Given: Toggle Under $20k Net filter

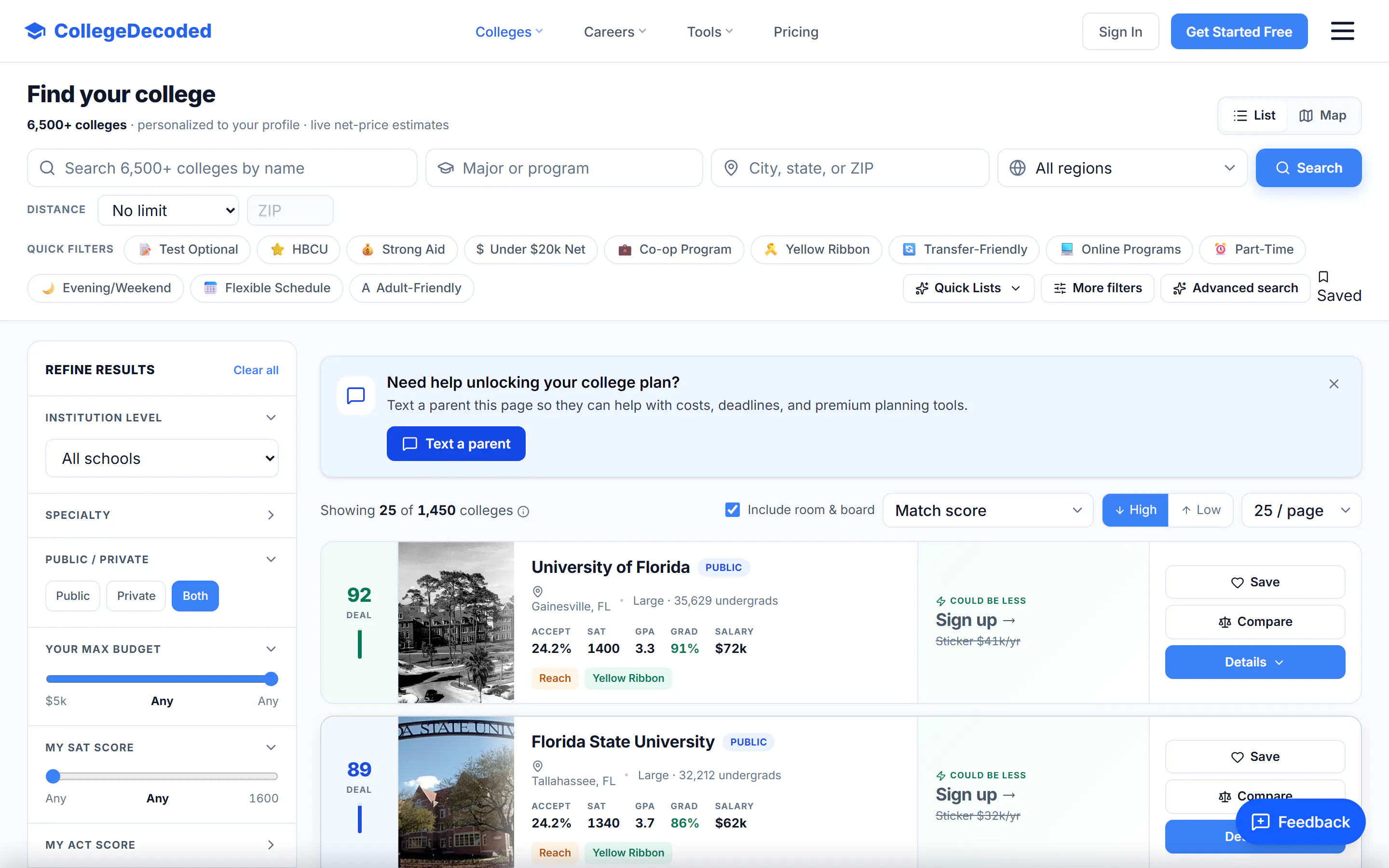Looking at the screenshot, I should coord(531,249).
